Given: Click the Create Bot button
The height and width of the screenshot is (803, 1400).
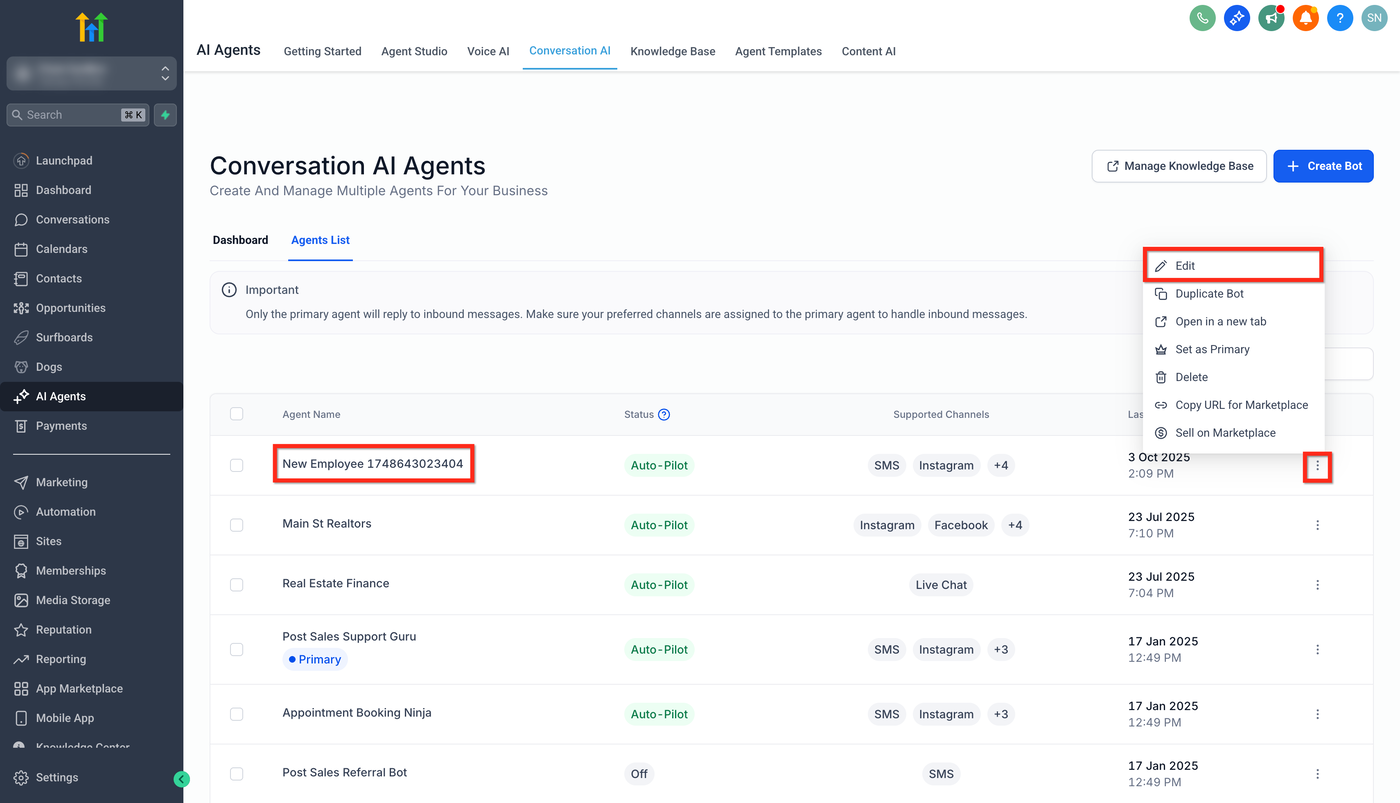Looking at the screenshot, I should (x=1323, y=166).
